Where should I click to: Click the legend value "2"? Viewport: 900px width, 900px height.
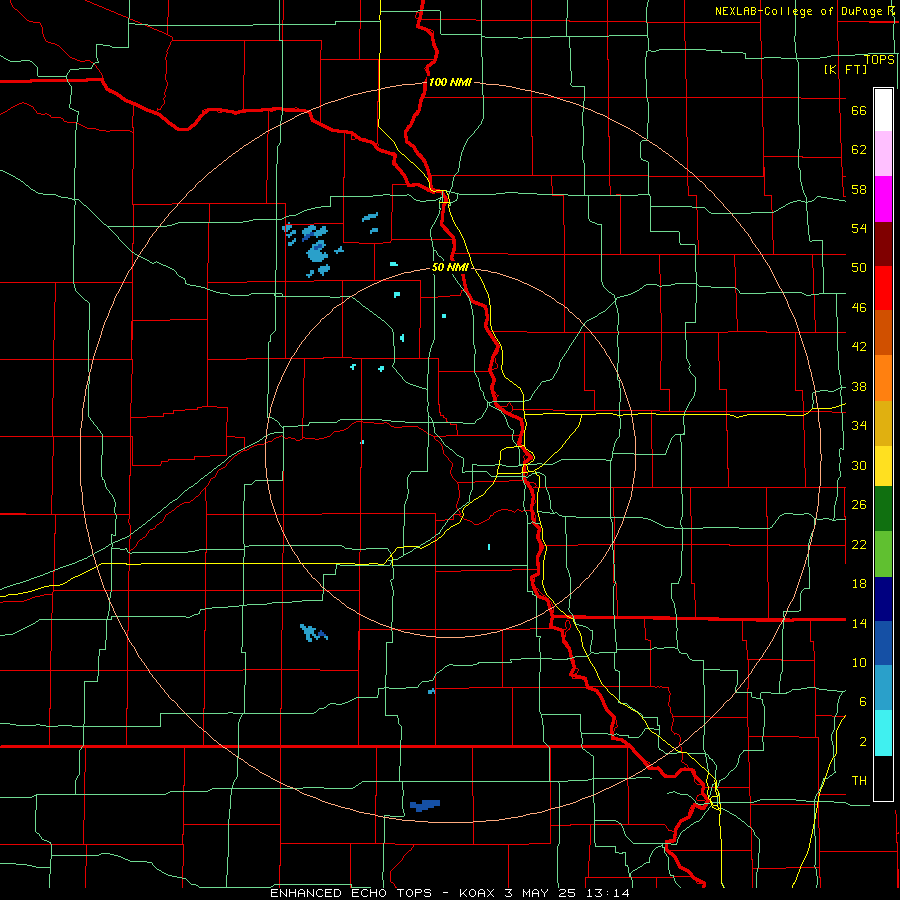(x=862, y=742)
